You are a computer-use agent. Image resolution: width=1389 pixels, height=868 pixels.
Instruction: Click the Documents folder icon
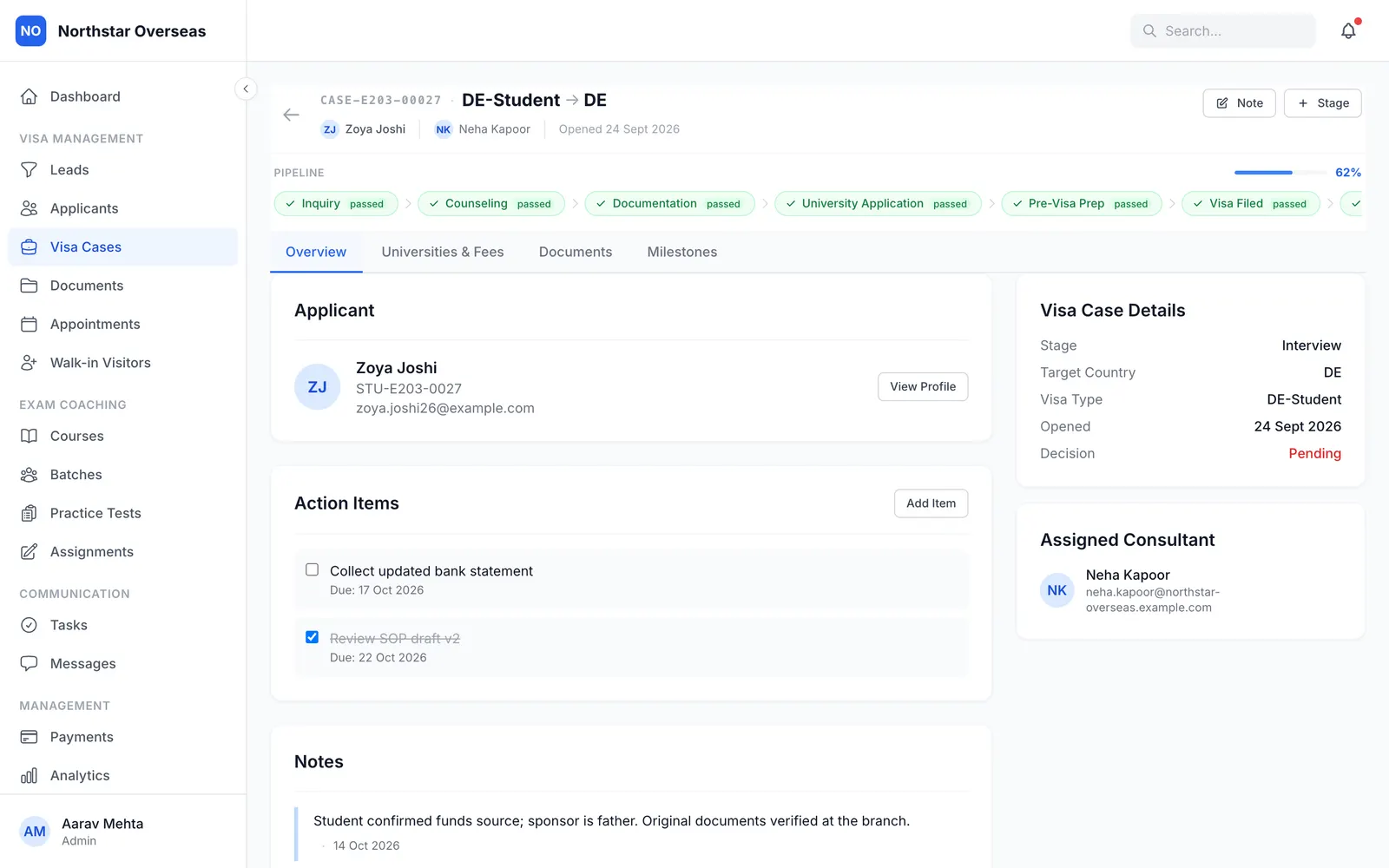point(29,286)
